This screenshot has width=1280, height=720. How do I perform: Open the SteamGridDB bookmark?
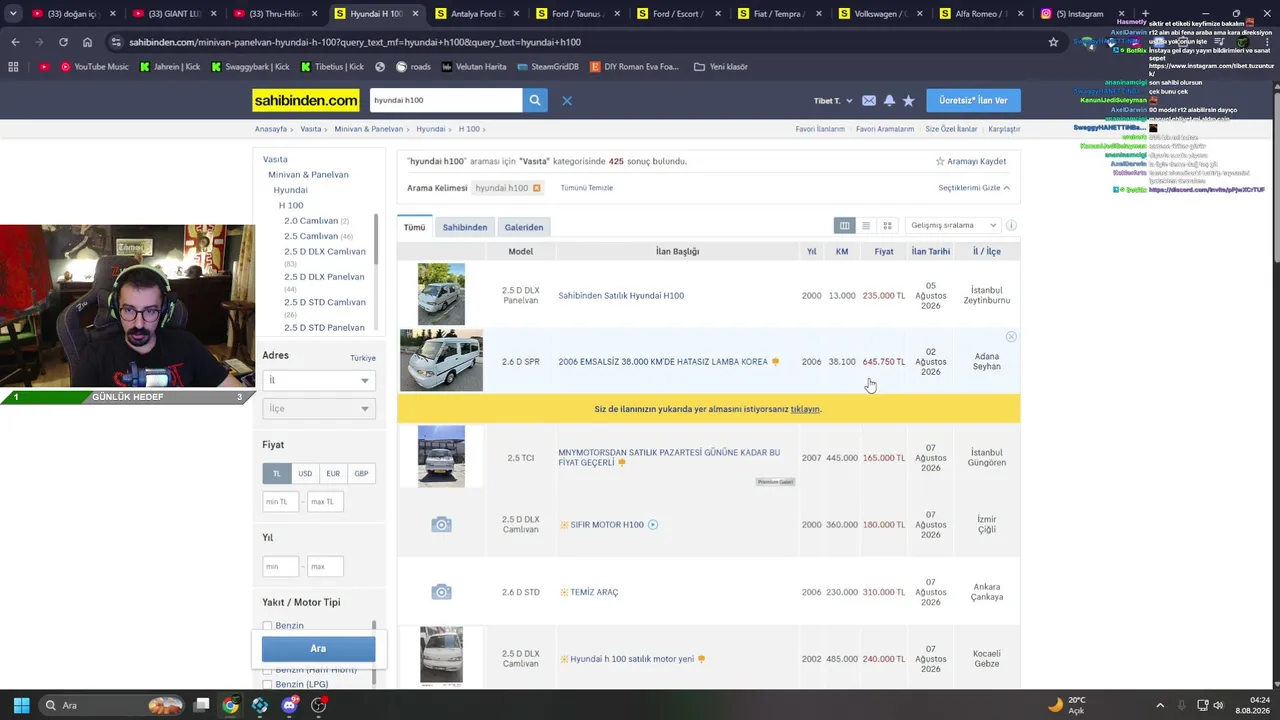[x=548, y=67]
